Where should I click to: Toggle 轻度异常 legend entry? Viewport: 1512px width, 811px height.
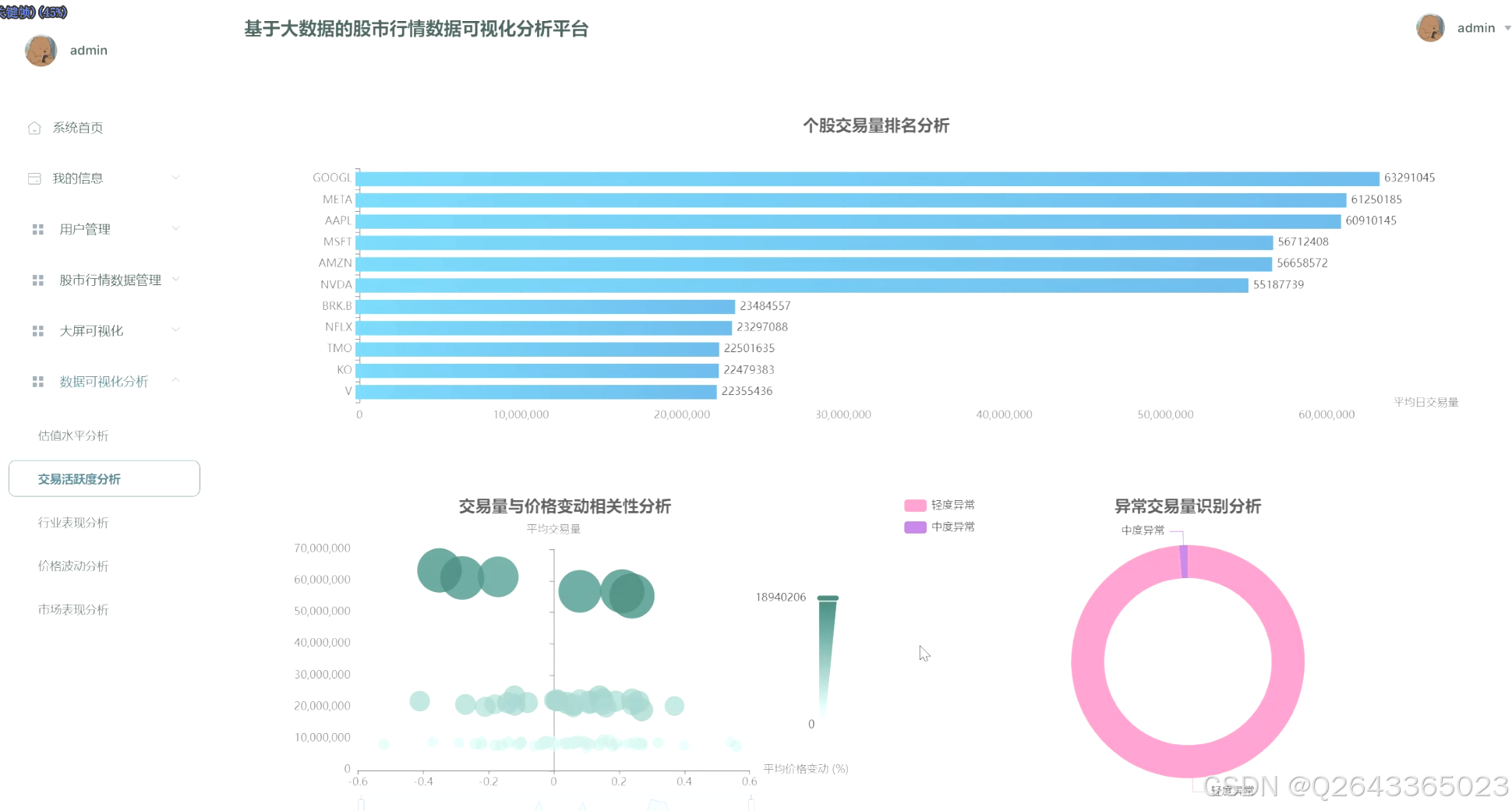939,505
